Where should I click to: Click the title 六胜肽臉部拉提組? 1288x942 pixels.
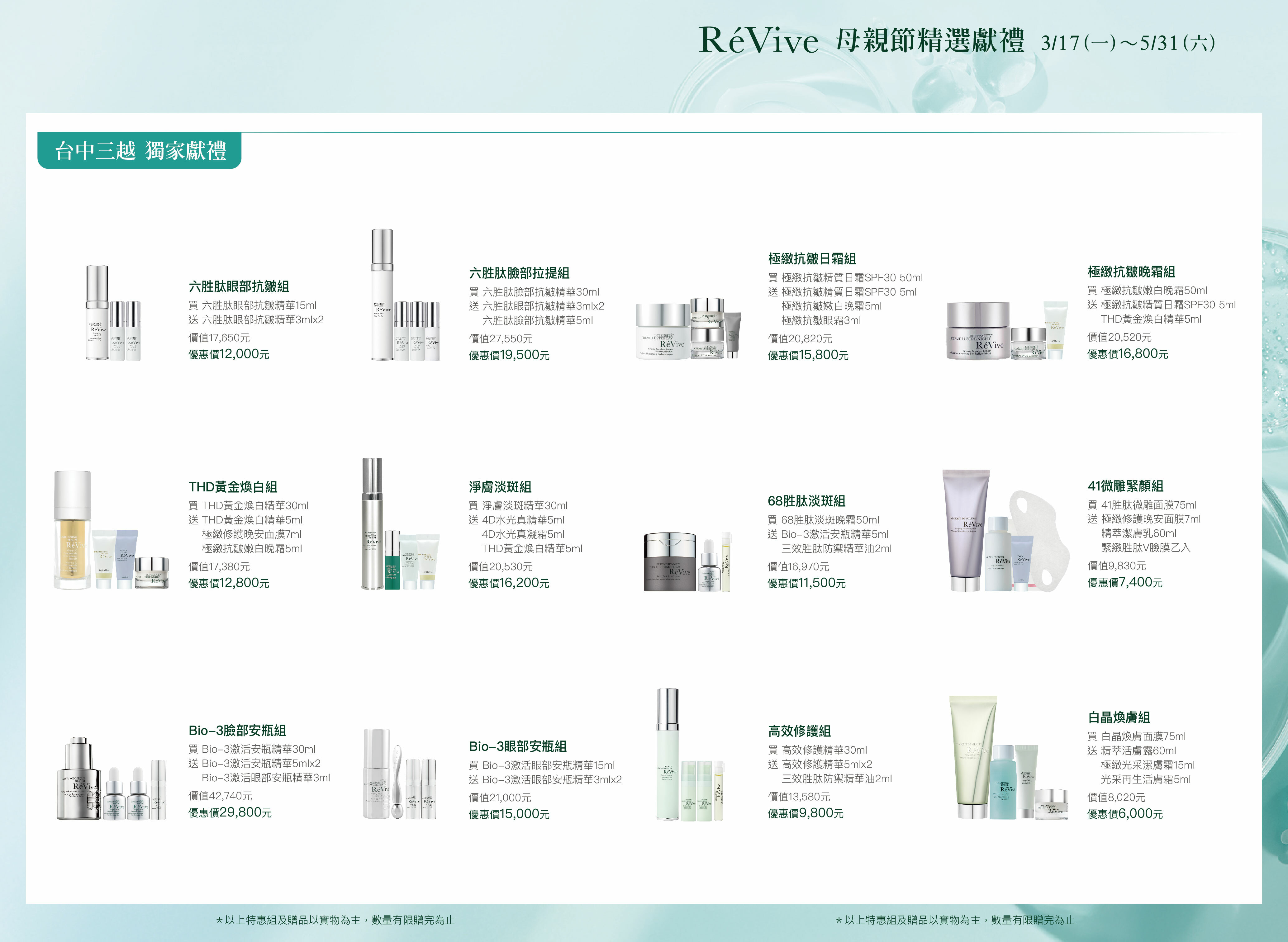tap(519, 273)
